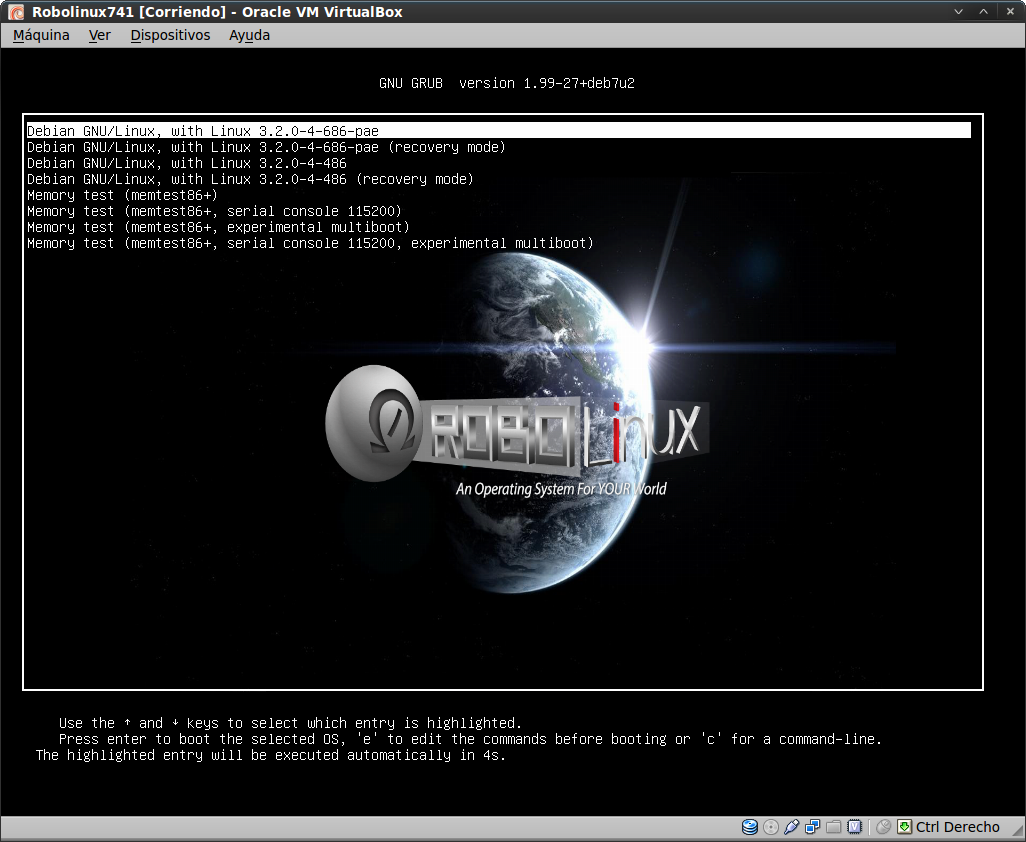This screenshot has width=1026, height=842.
Task: Click the mouse integration status icon
Action: tap(883, 827)
